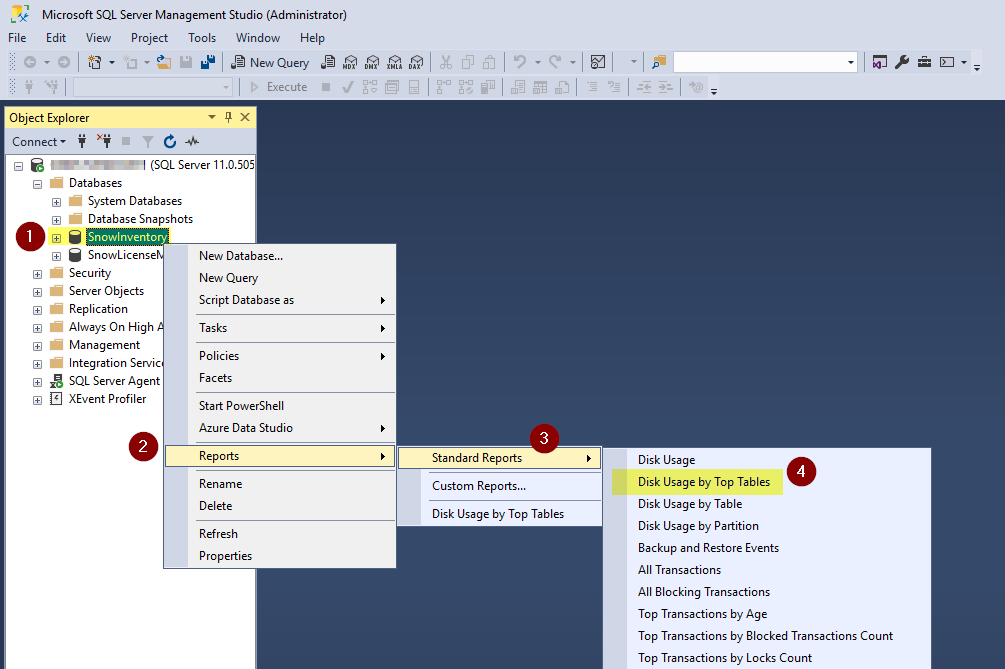Viewport: 1005px width, 669px height.
Task: Click the Filter icon in Object Explorer
Action: 147,141
